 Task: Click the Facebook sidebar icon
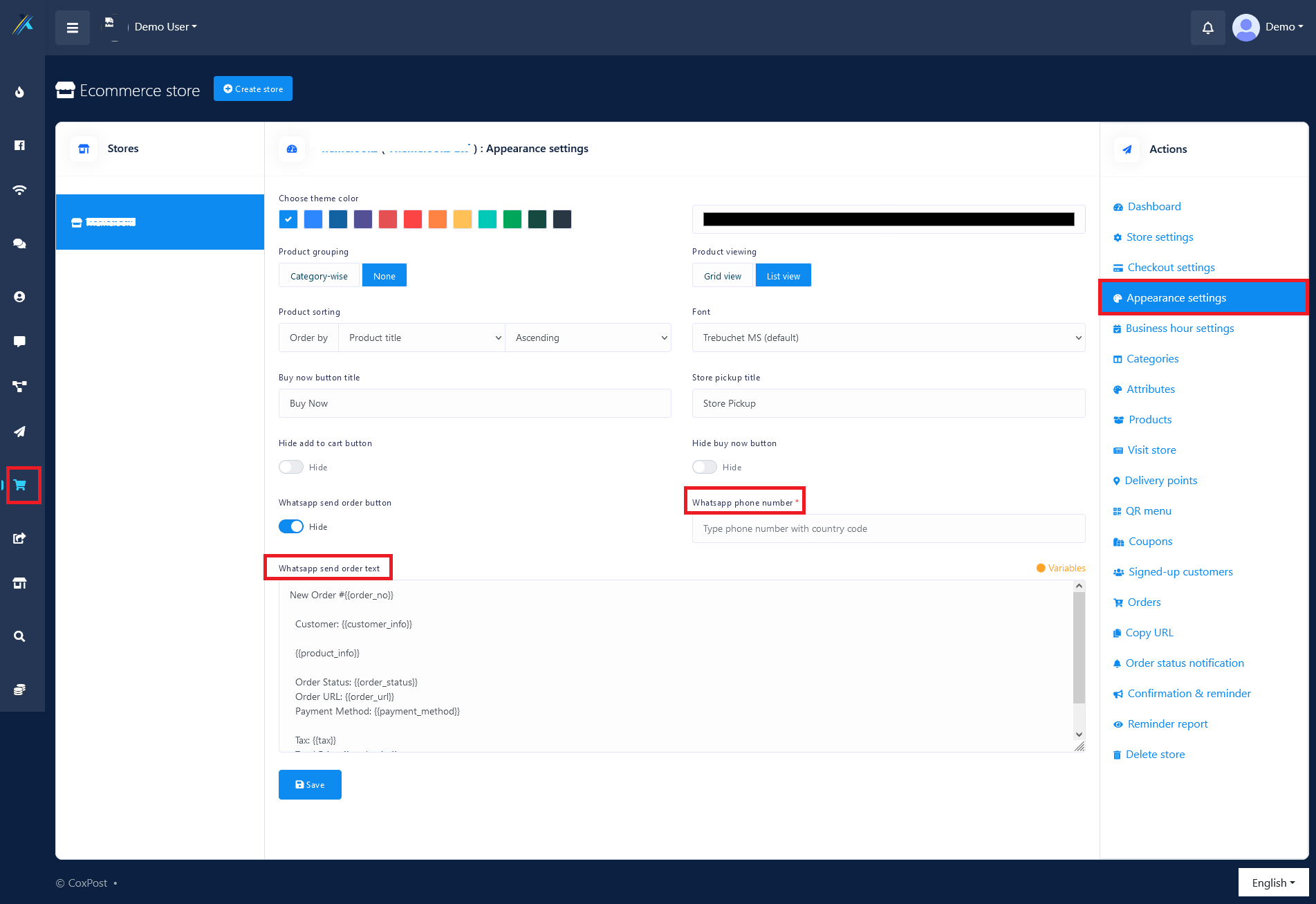(x=20, y=145)
